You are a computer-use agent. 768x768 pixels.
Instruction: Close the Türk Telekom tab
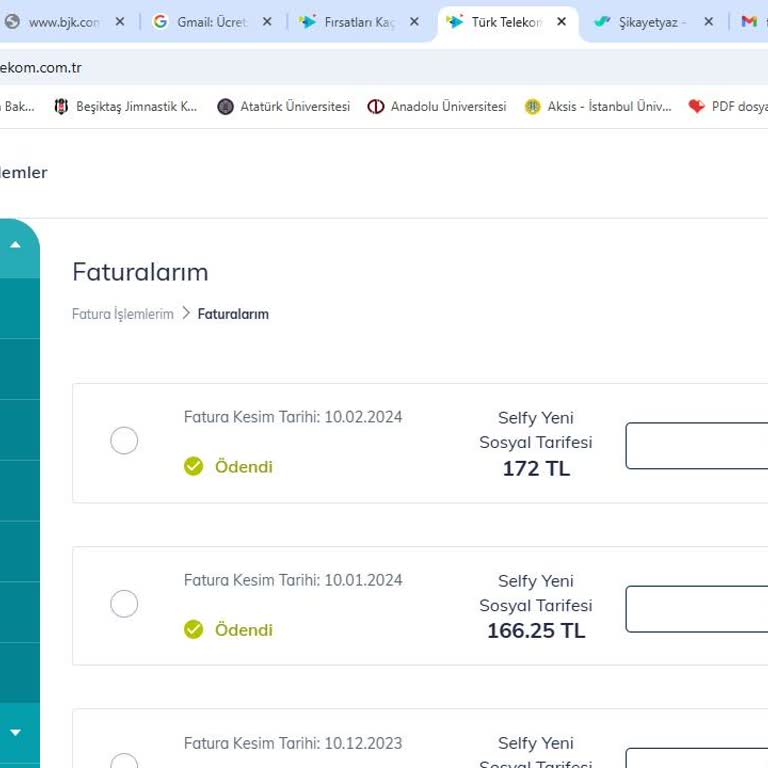click(x=562, y=22)
